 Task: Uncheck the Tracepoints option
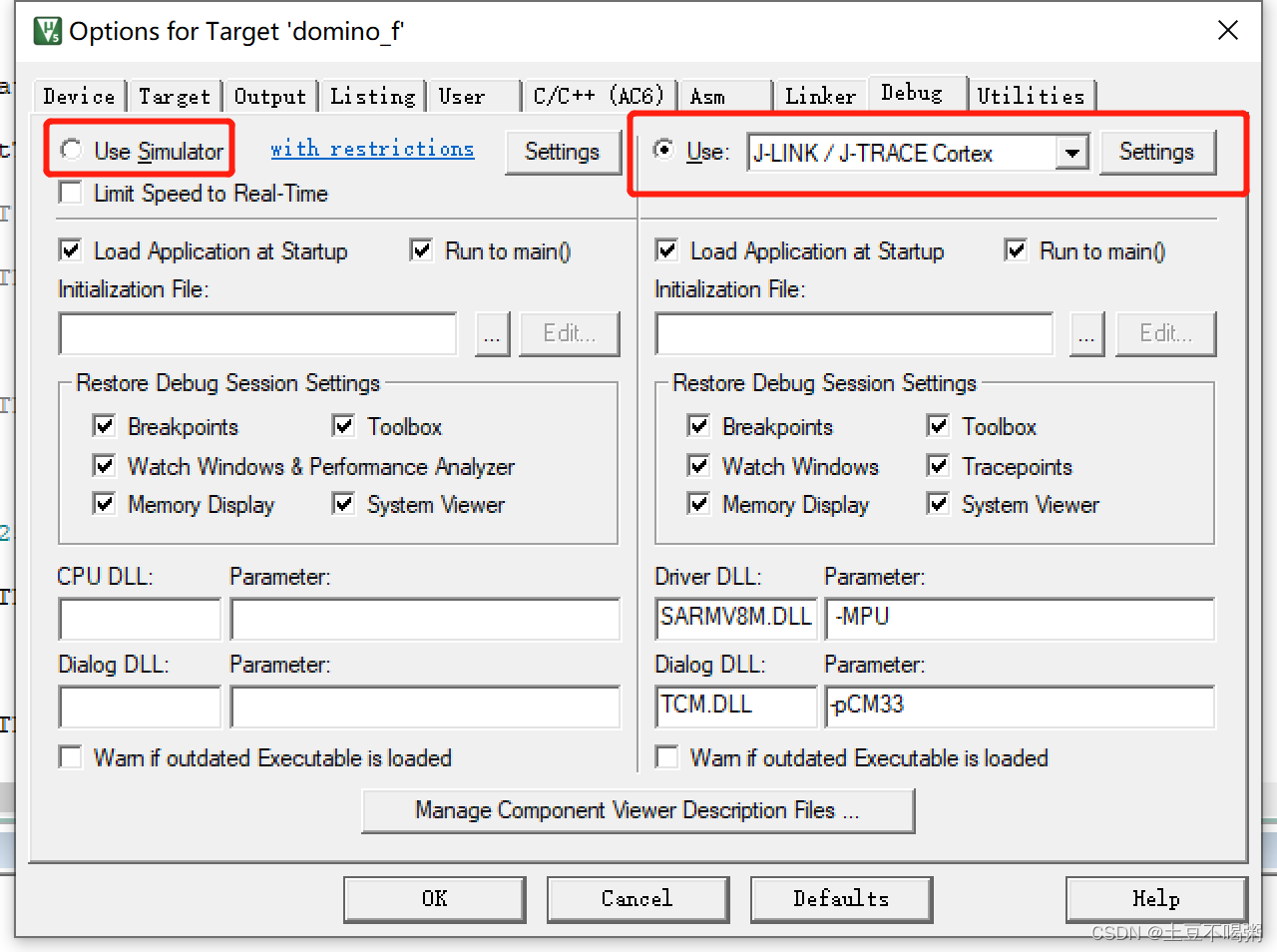pyautogui.click(x=938, y=466)
